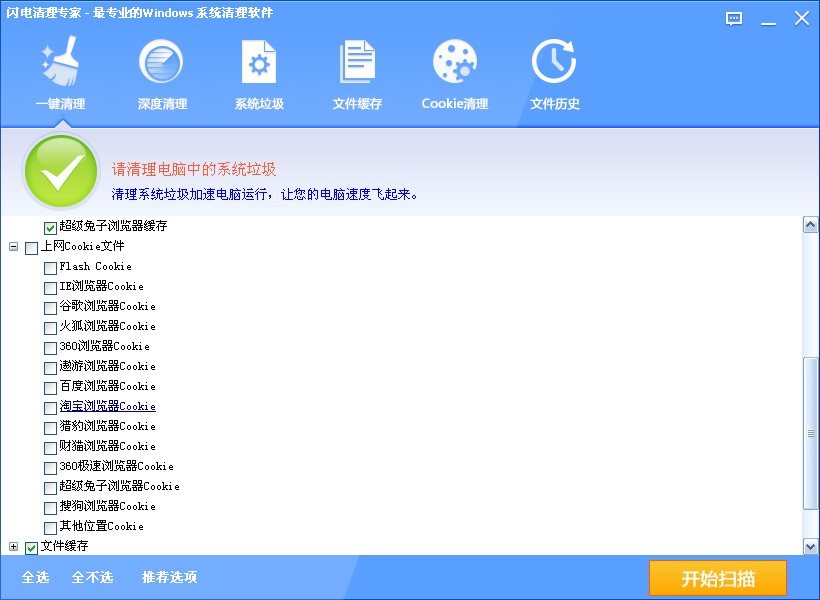This screenshot has height=600, width=820.
Task: Click the vertical scrollbar thumb
Action: pyautogui.click(x=811, y=433)
